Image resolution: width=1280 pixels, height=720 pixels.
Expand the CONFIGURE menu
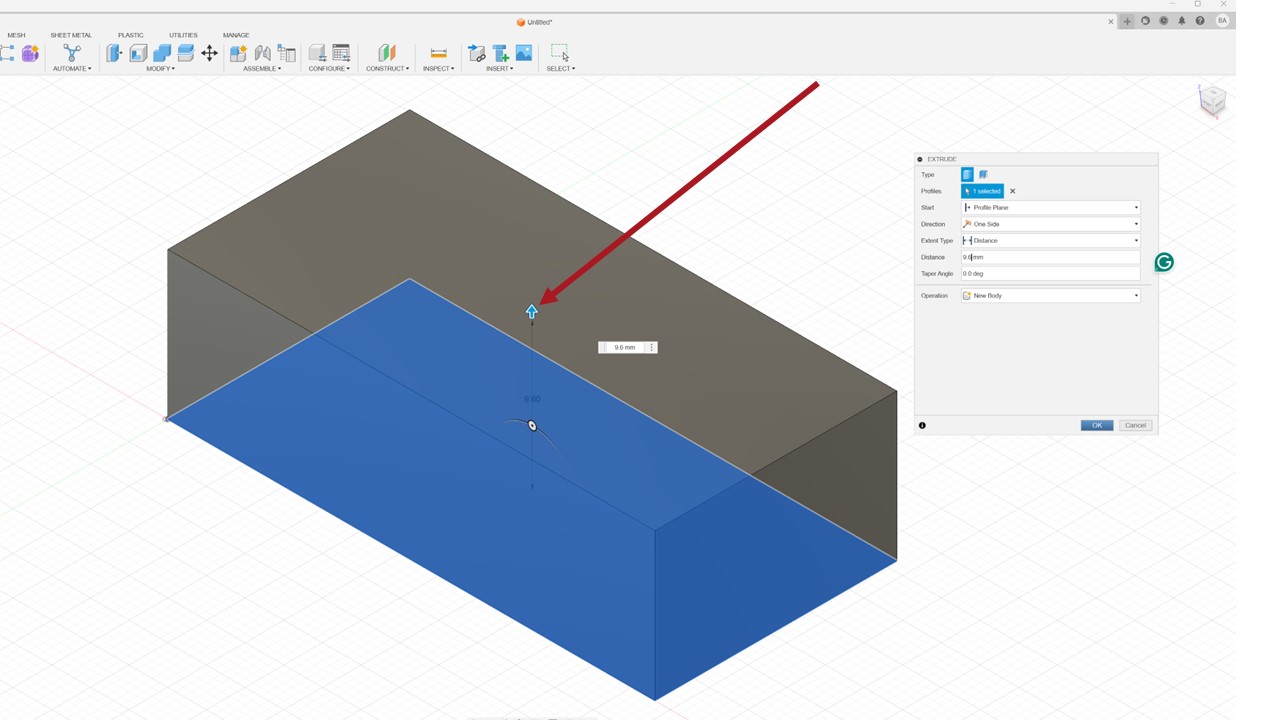point(329,69)
